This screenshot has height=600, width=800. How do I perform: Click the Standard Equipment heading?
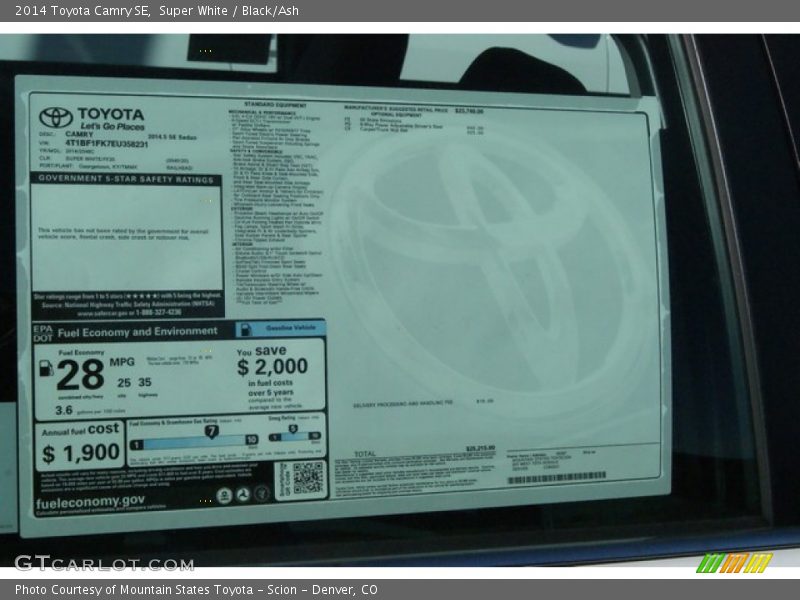click(x=275, y=104)
